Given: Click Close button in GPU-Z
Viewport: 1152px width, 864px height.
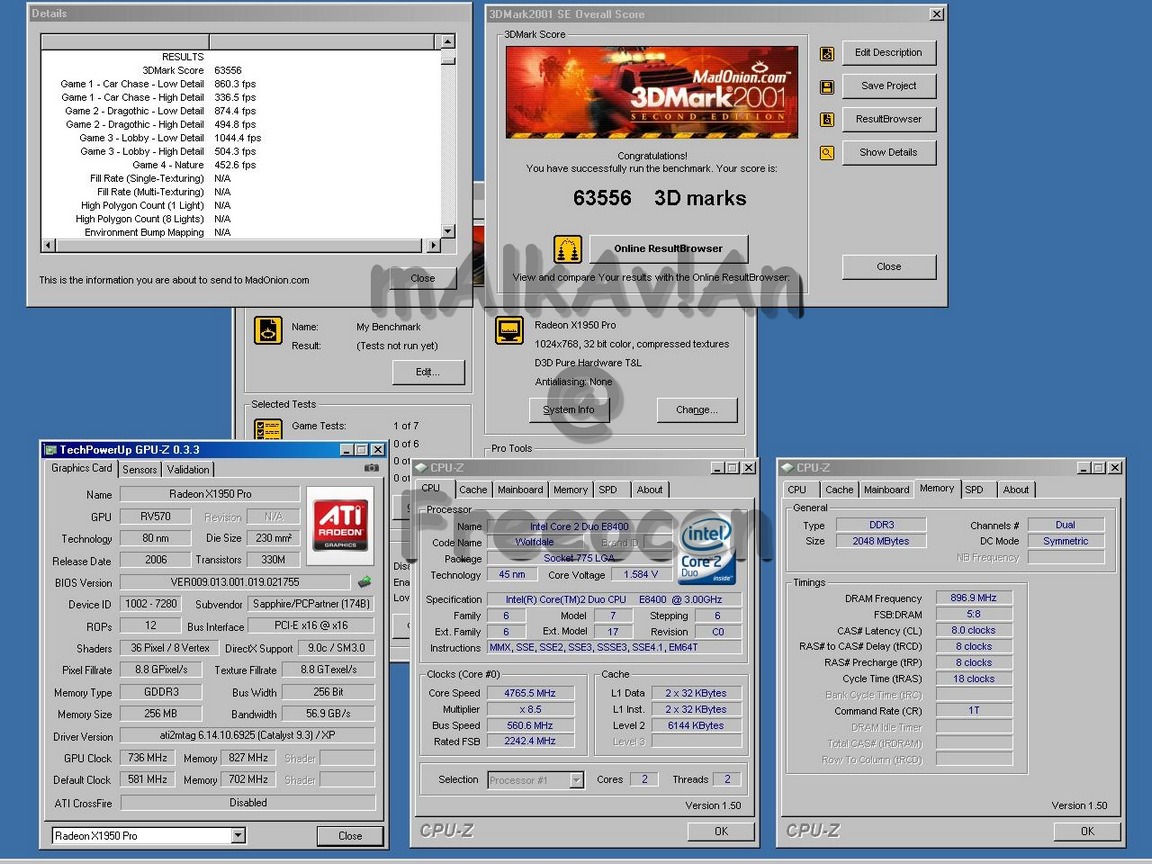Looking at the screenshot, I should click(x=350, y=836).
